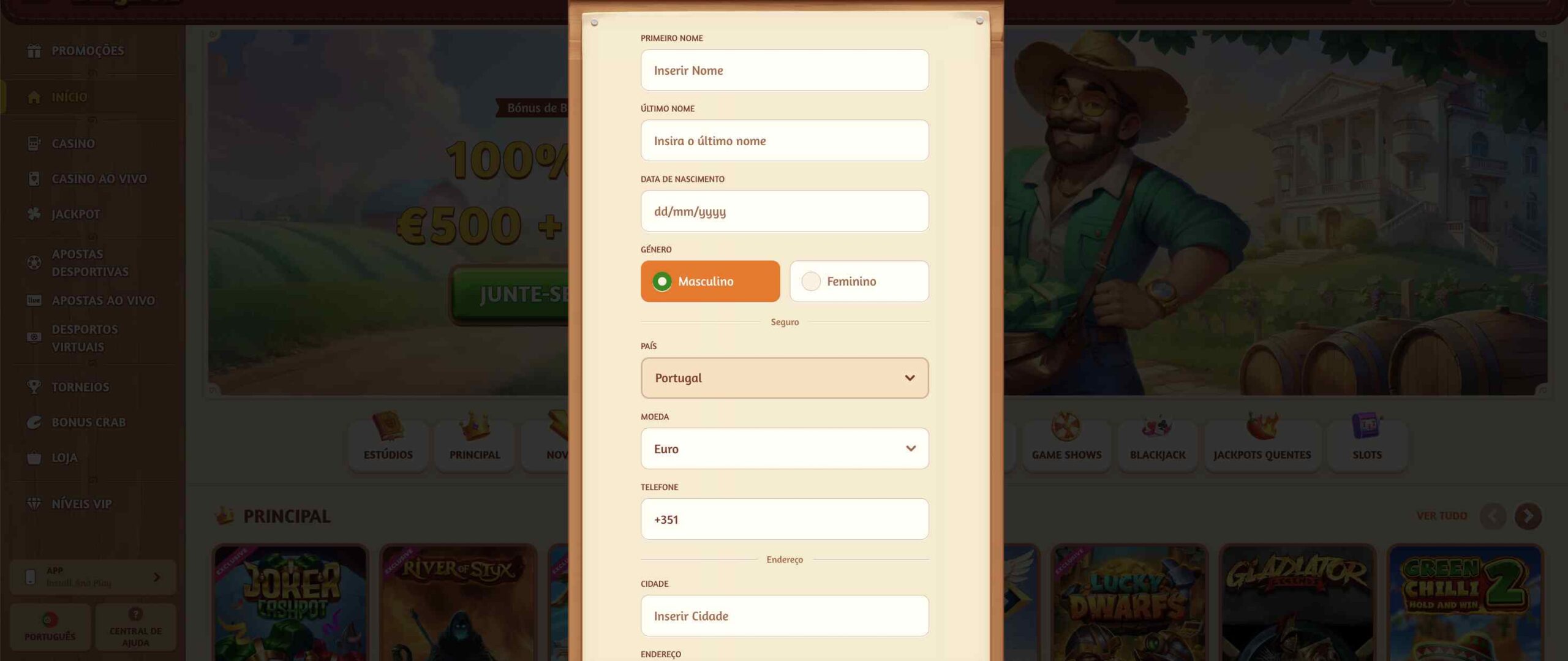Viewport: 1568px width, 661px height.
Task: Open the Blackjack cards category icon
Action: click(1157, 426)
